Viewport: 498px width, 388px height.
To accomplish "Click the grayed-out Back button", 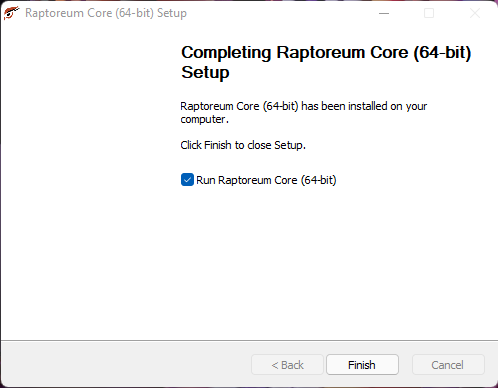I will 287,365.
